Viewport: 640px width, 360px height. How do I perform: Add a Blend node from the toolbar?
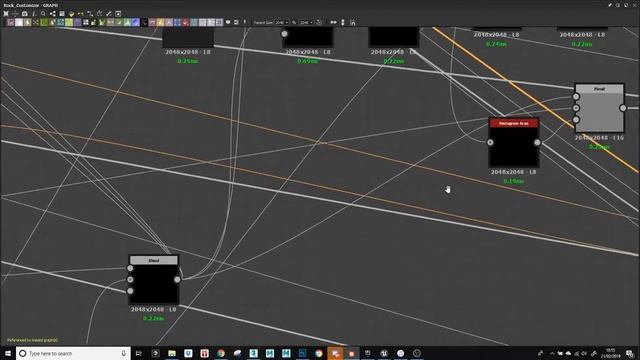(19, 22)
